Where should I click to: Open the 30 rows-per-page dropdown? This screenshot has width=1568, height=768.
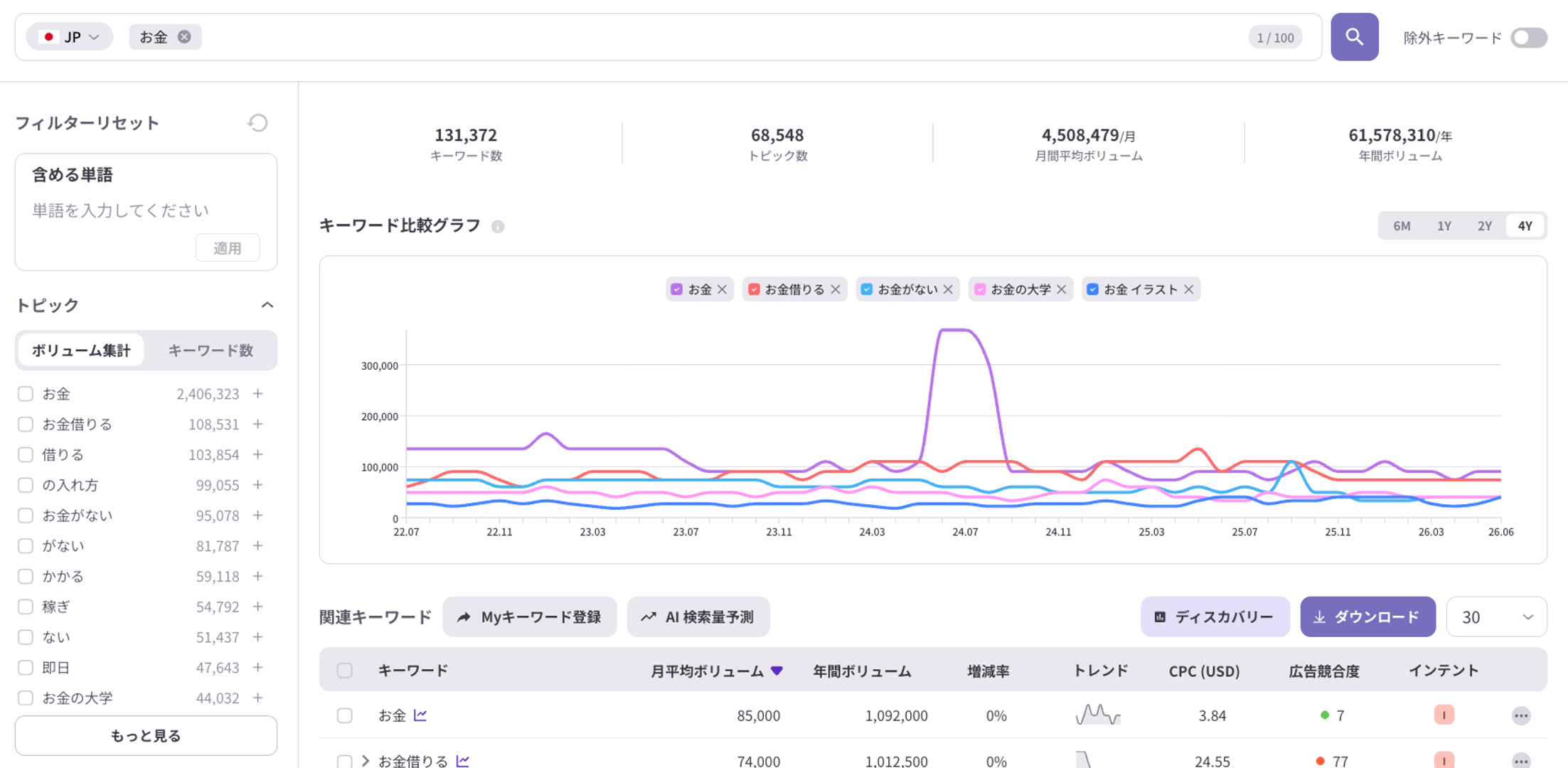coord(1496,617)
